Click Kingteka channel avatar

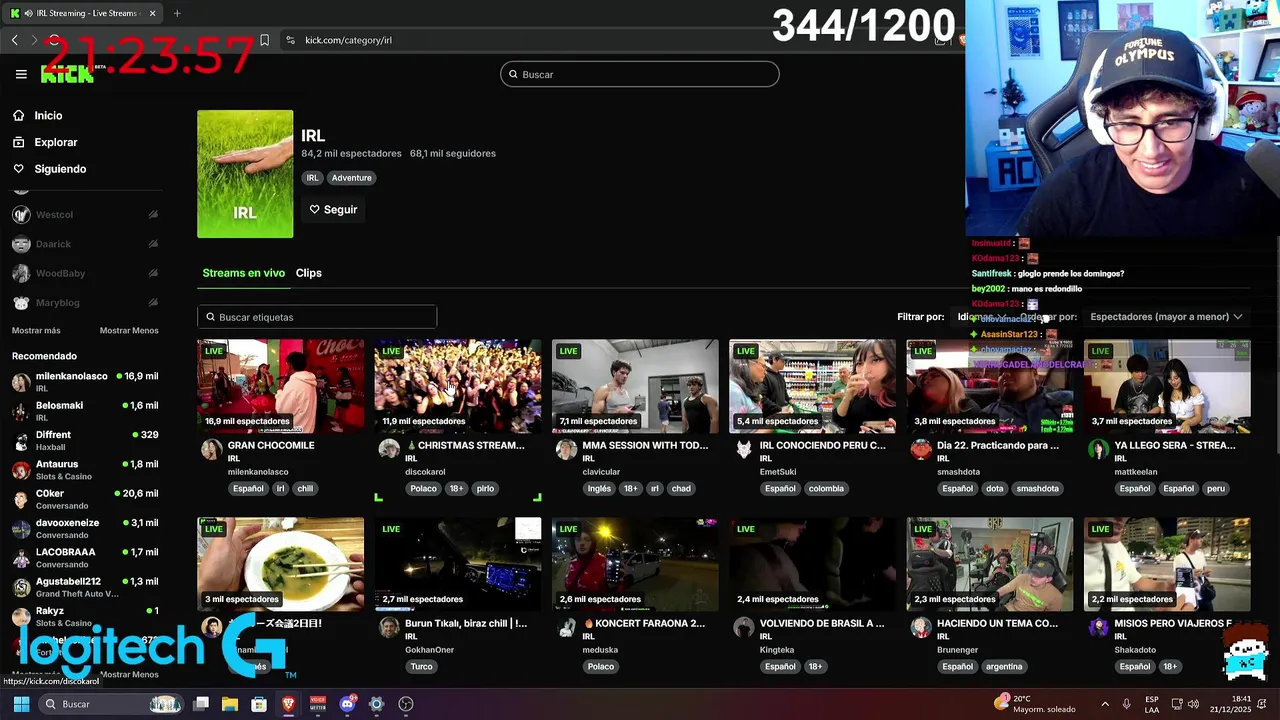click(743, 627)
